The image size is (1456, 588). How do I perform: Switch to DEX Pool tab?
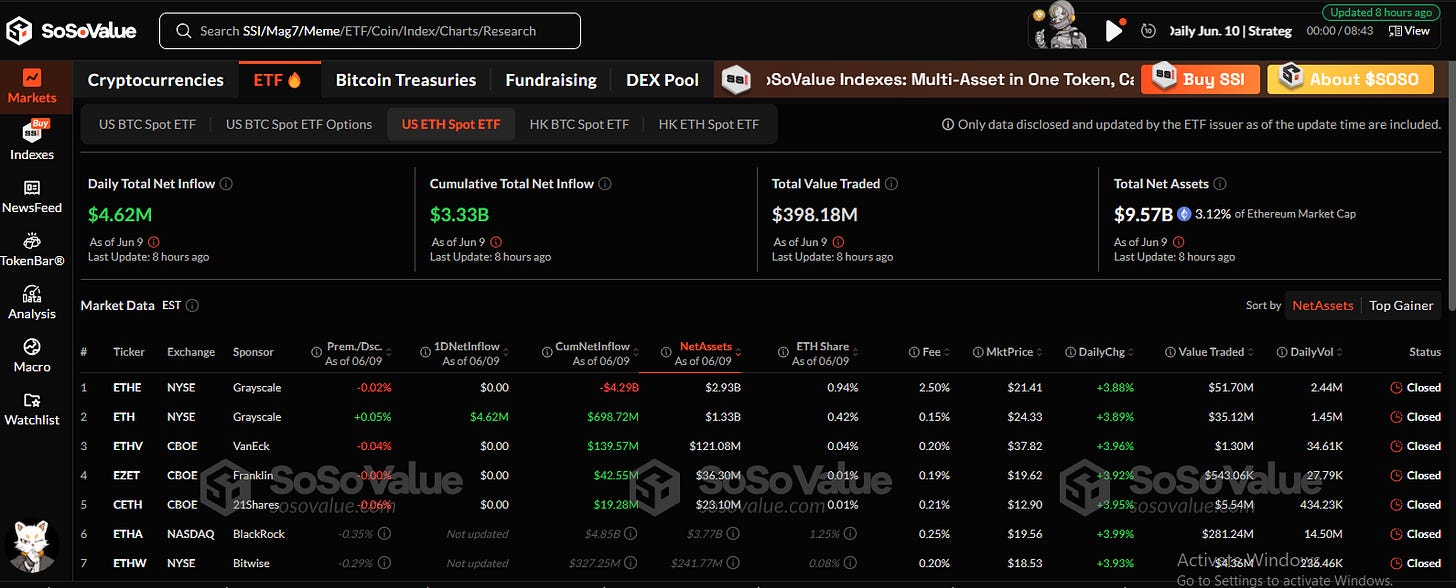click(x=662, y=80)
